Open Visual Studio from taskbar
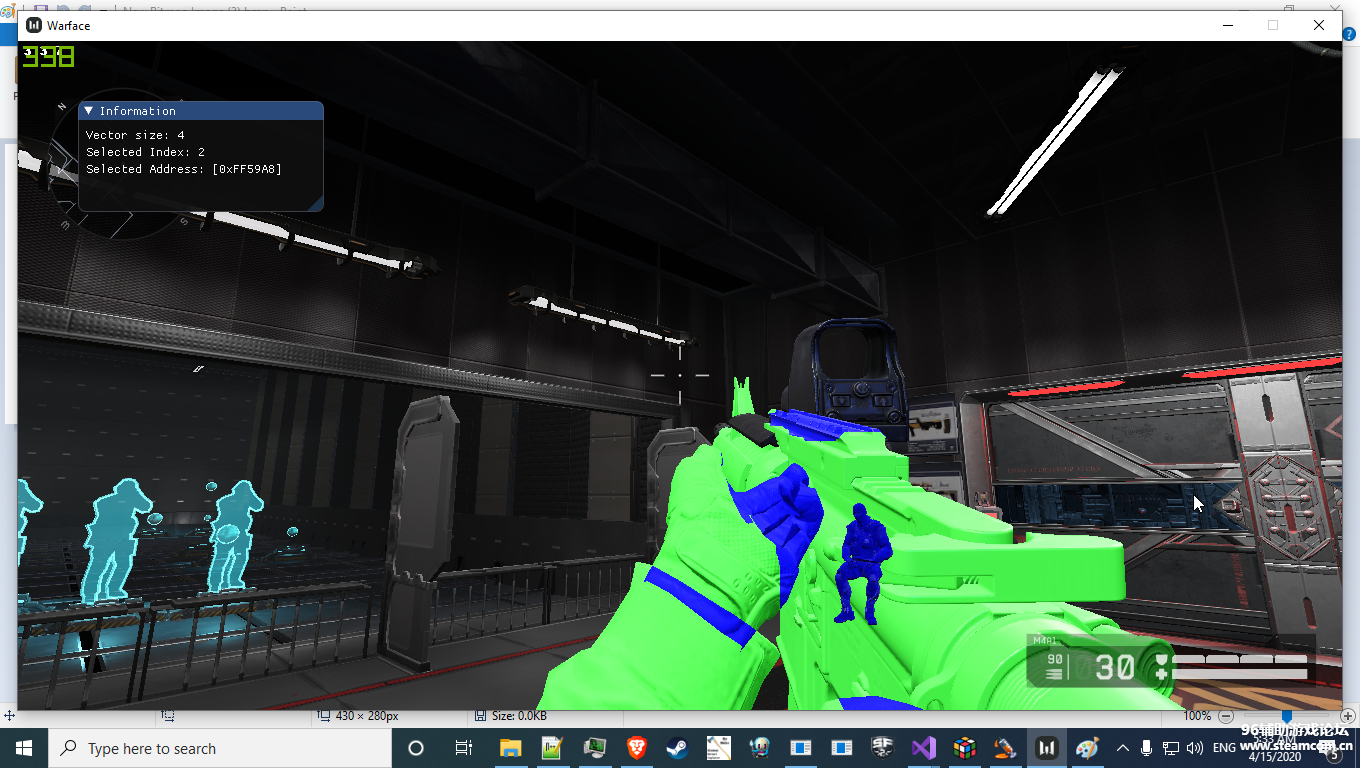 (x=923, y=748)
